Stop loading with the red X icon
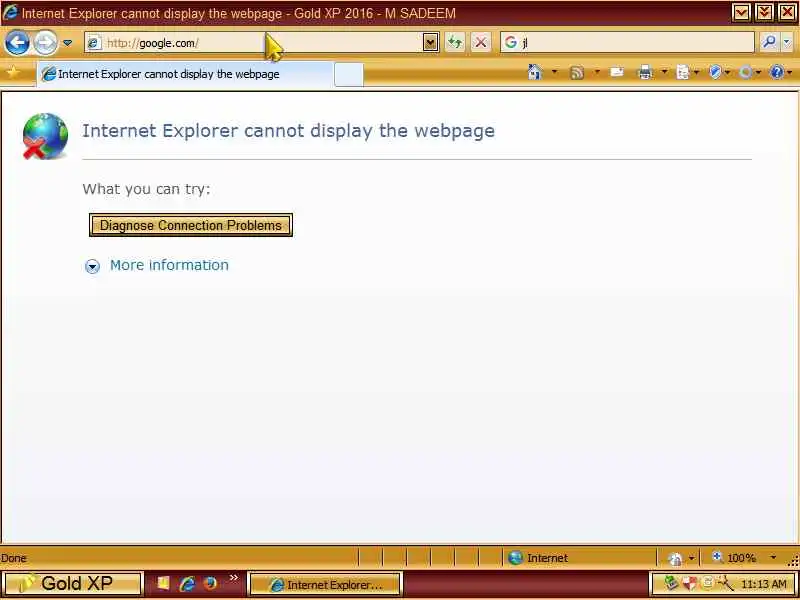This screenshot has height=600, width=800. [480, 43]
